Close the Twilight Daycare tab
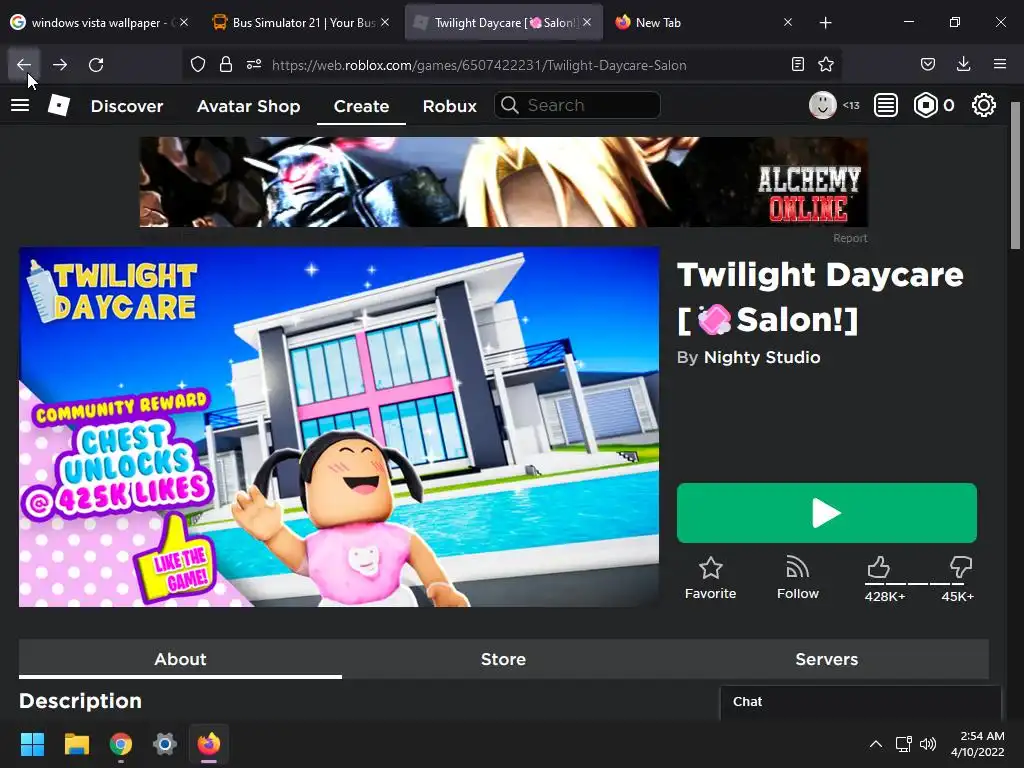Image resolution: width=1024 pixels, height=768 pixels. coord(587,22)
